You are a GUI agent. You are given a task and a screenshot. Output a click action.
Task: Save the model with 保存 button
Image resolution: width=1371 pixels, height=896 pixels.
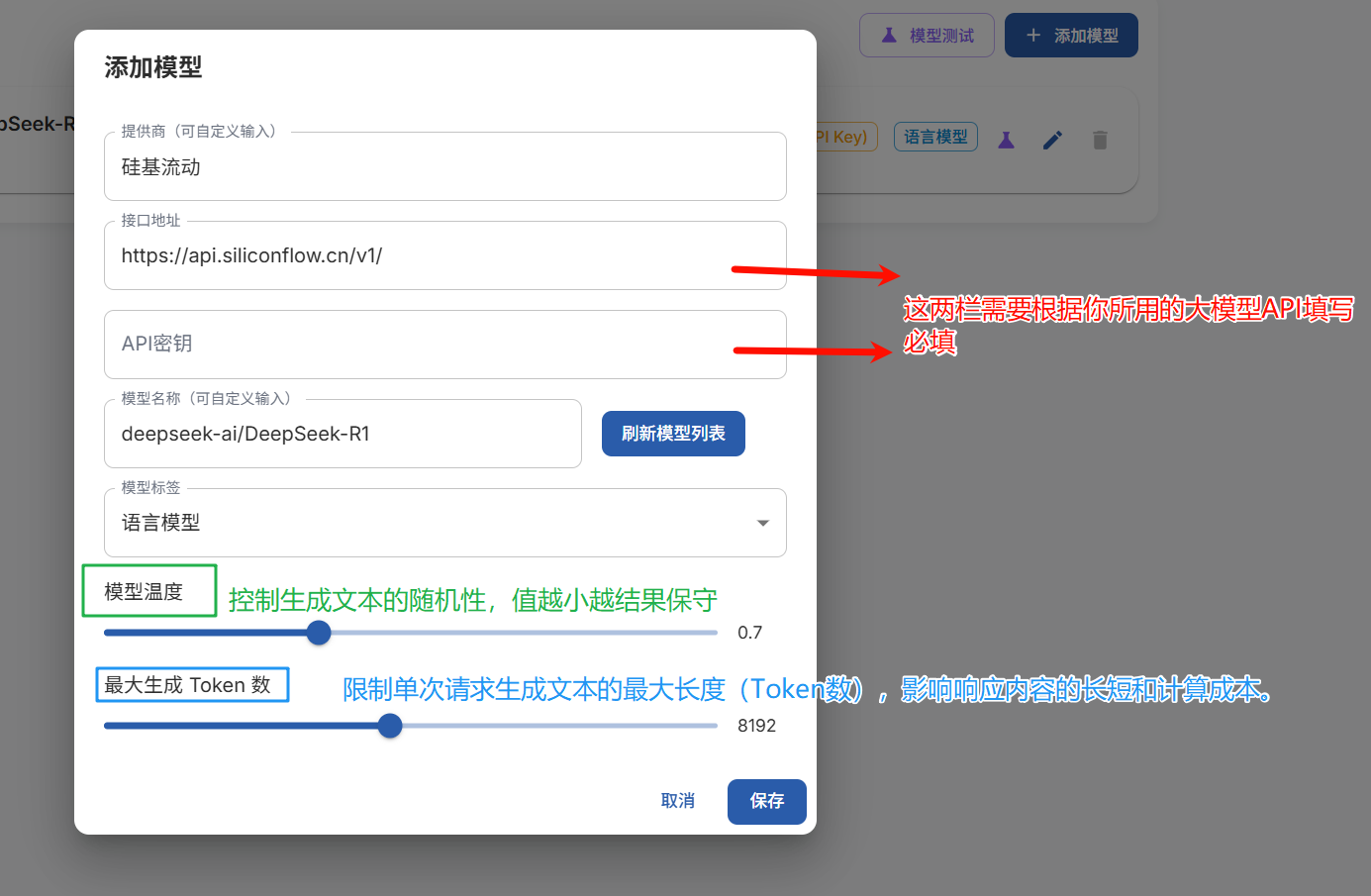[x=766, y=801]
